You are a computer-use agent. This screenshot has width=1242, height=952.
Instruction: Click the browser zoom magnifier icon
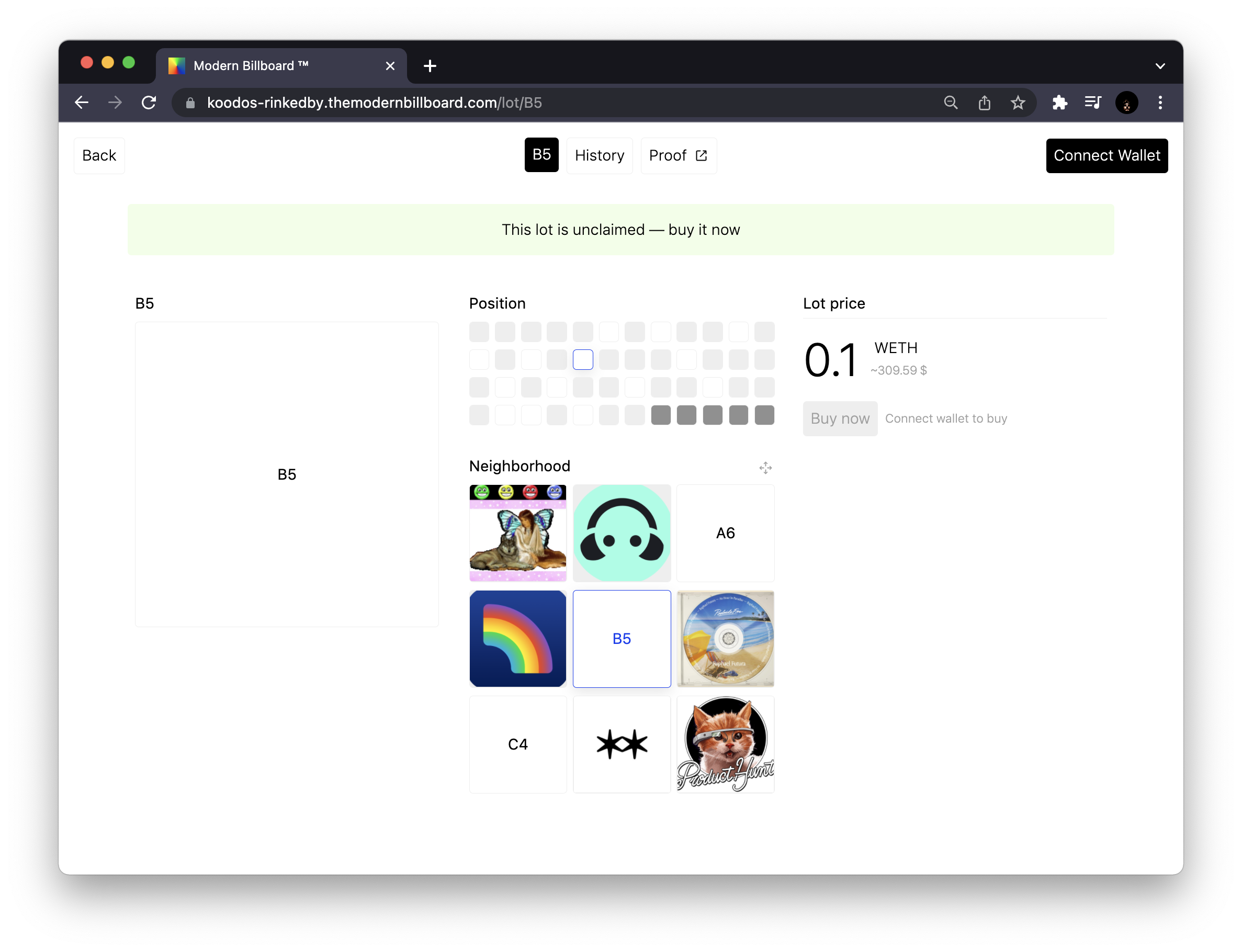click(951, 103)
